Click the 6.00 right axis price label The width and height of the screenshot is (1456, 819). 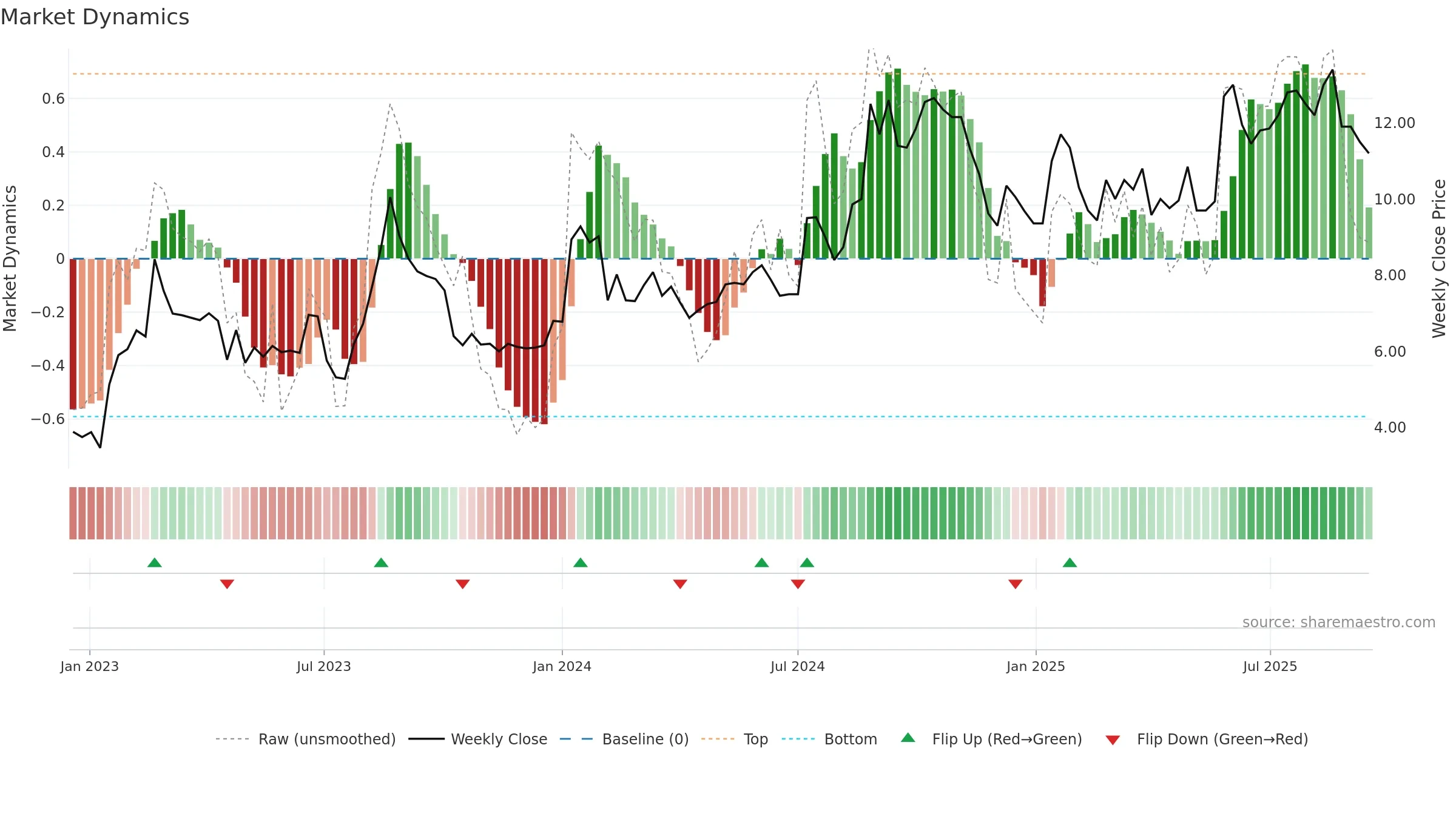coord(1390,351)
